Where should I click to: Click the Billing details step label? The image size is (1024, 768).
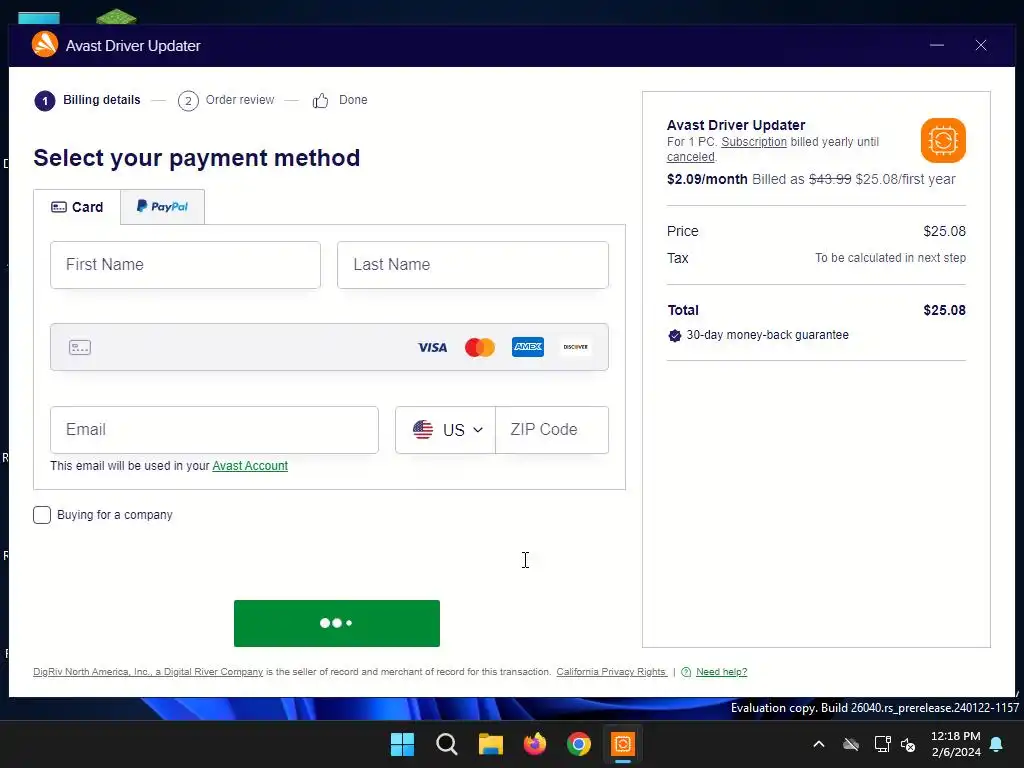point(102,100)
